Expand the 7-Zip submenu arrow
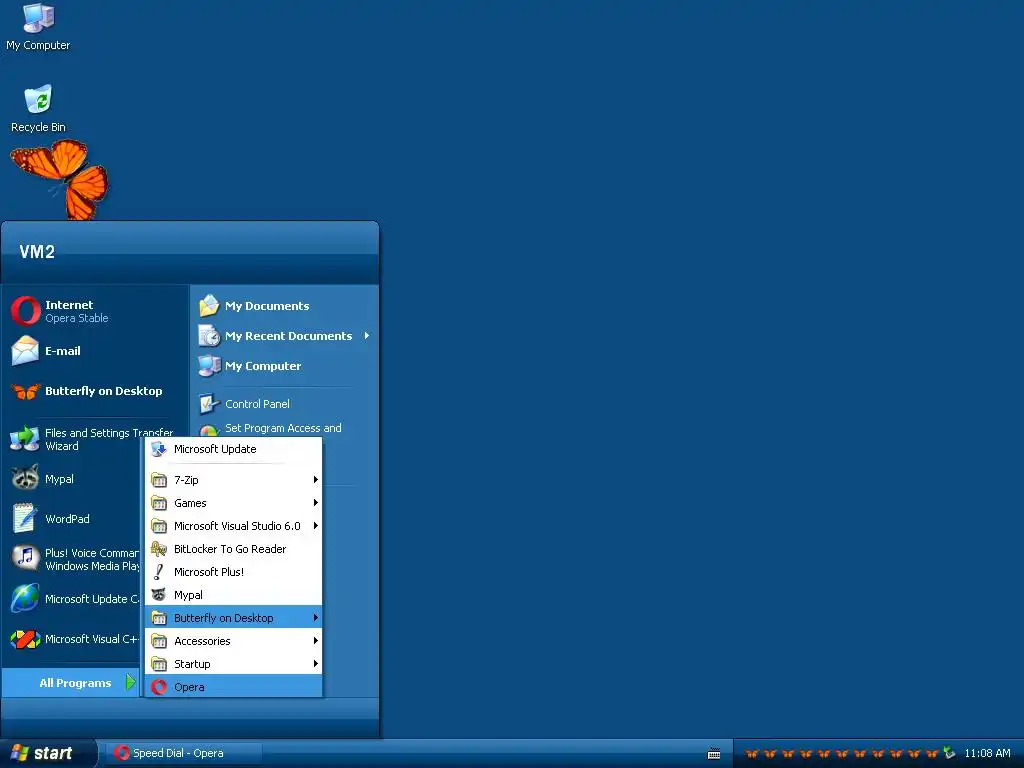 pos(315,480)
